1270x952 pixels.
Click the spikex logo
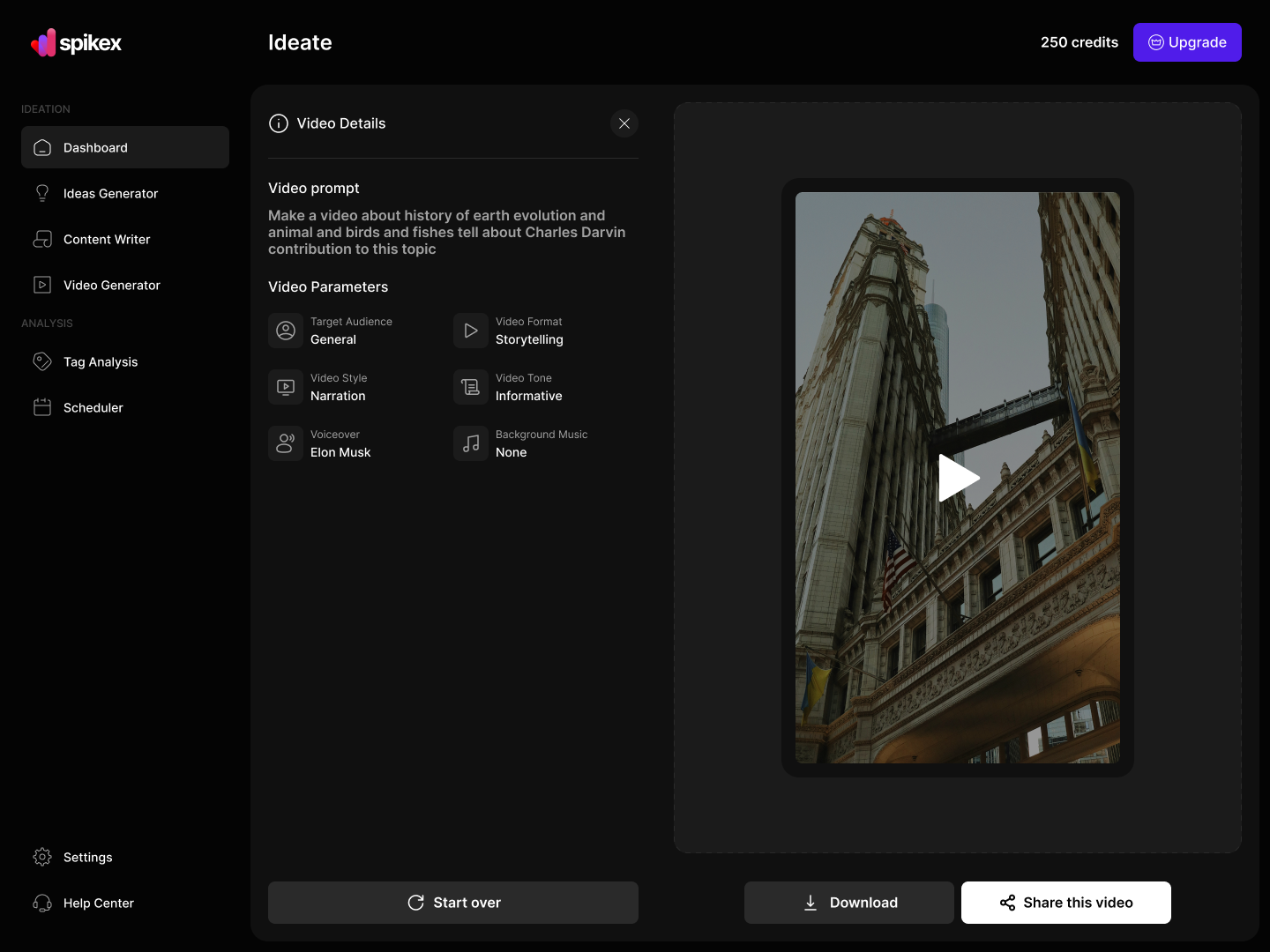point(76,42)
